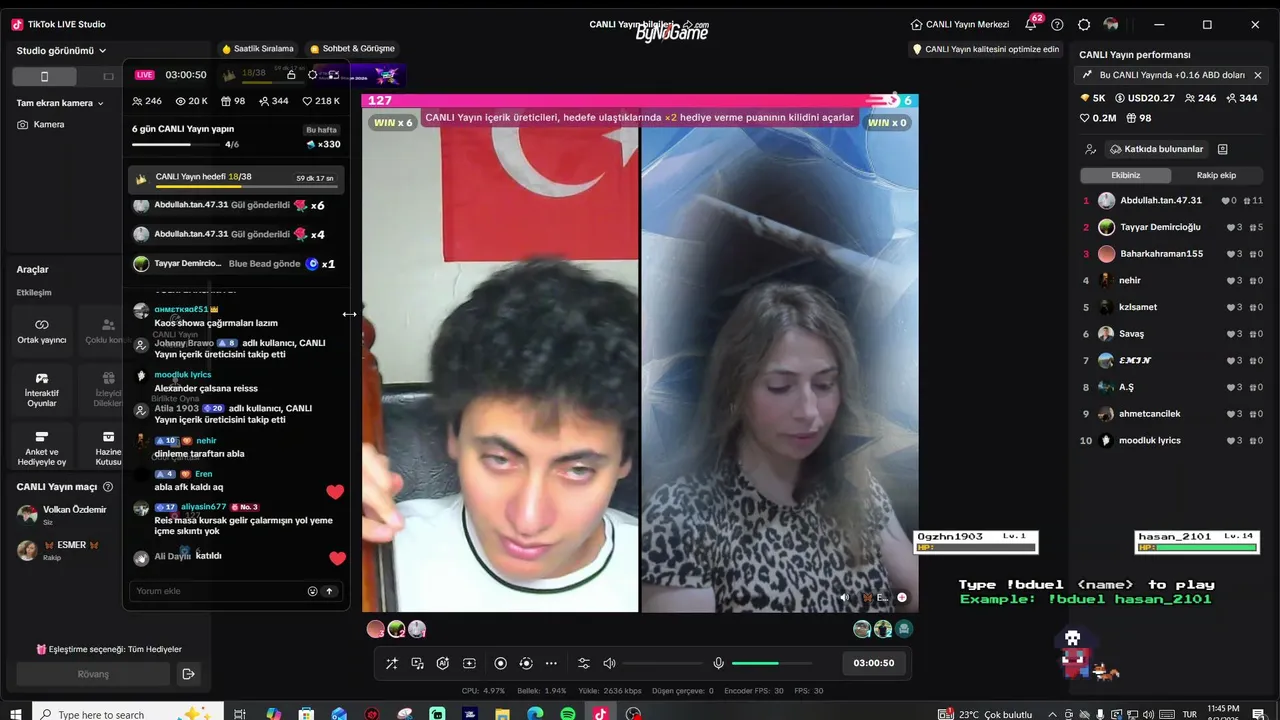The width and height of the screenshot is (1280, 720).
Task: Open the notifications bell with 62 badge
Action: [1031, 24]
